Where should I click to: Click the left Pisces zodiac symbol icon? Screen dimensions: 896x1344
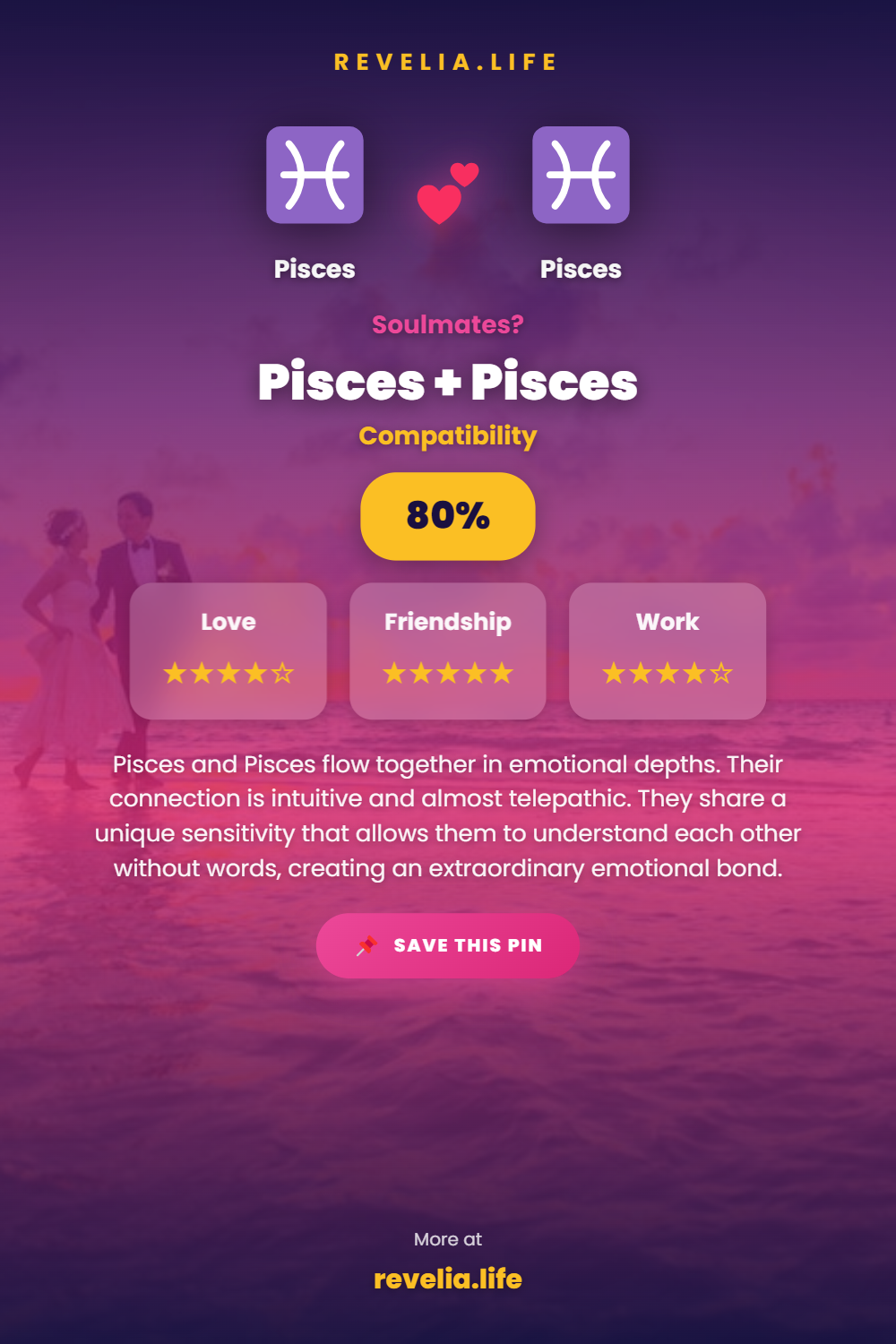click(x=314, y=175)
